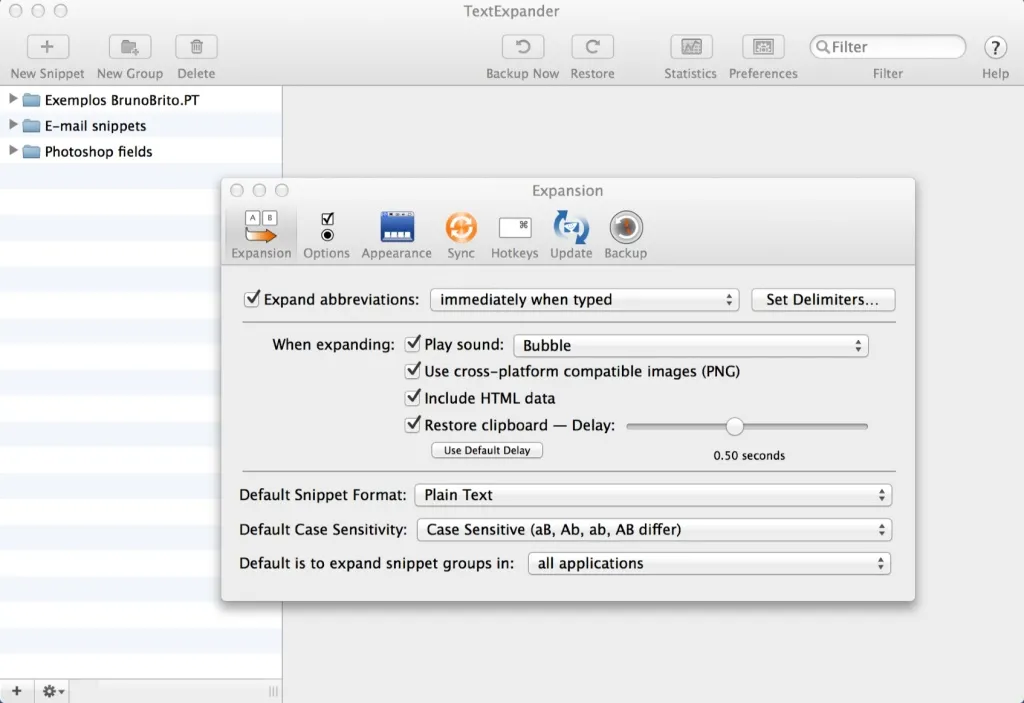Close the Expansion preferences window
The image size is (1024, 703).
(237, 190)
